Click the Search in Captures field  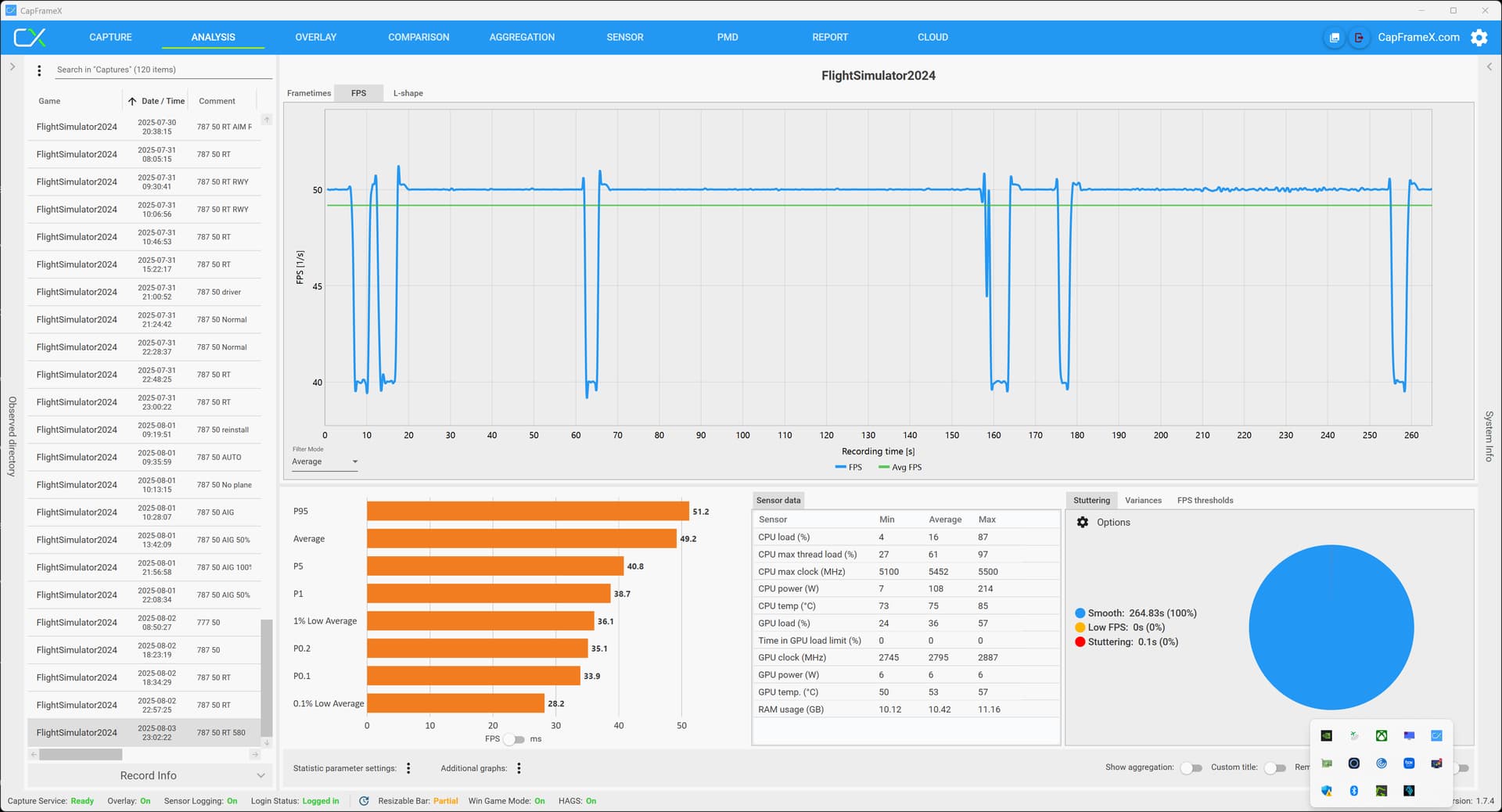[163, 70]
